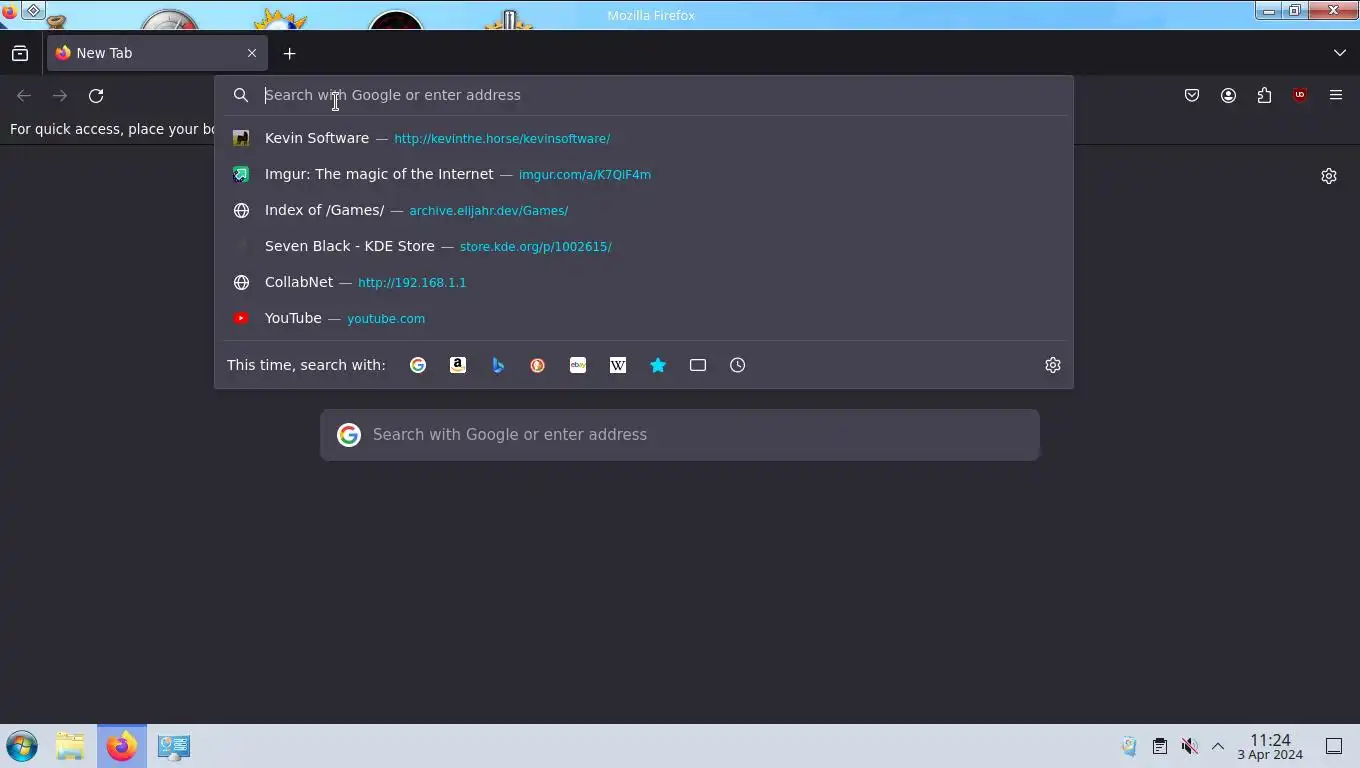Search with Wikipedia one-off engine icon

click(x=618, y=365)
